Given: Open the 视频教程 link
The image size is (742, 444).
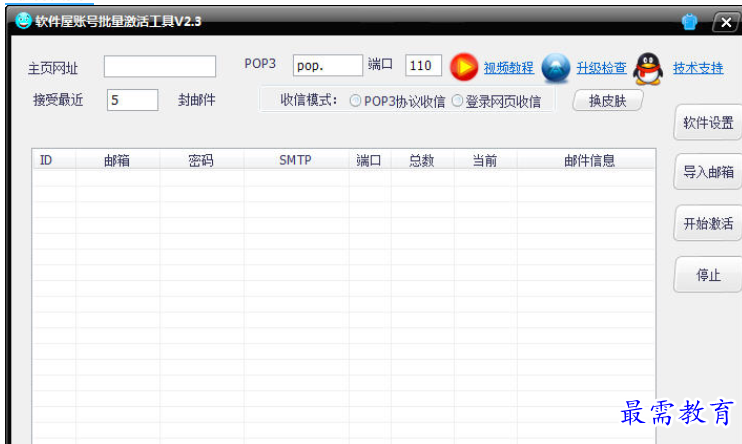Looking at the screenshot, I should [x=509, y=68].
